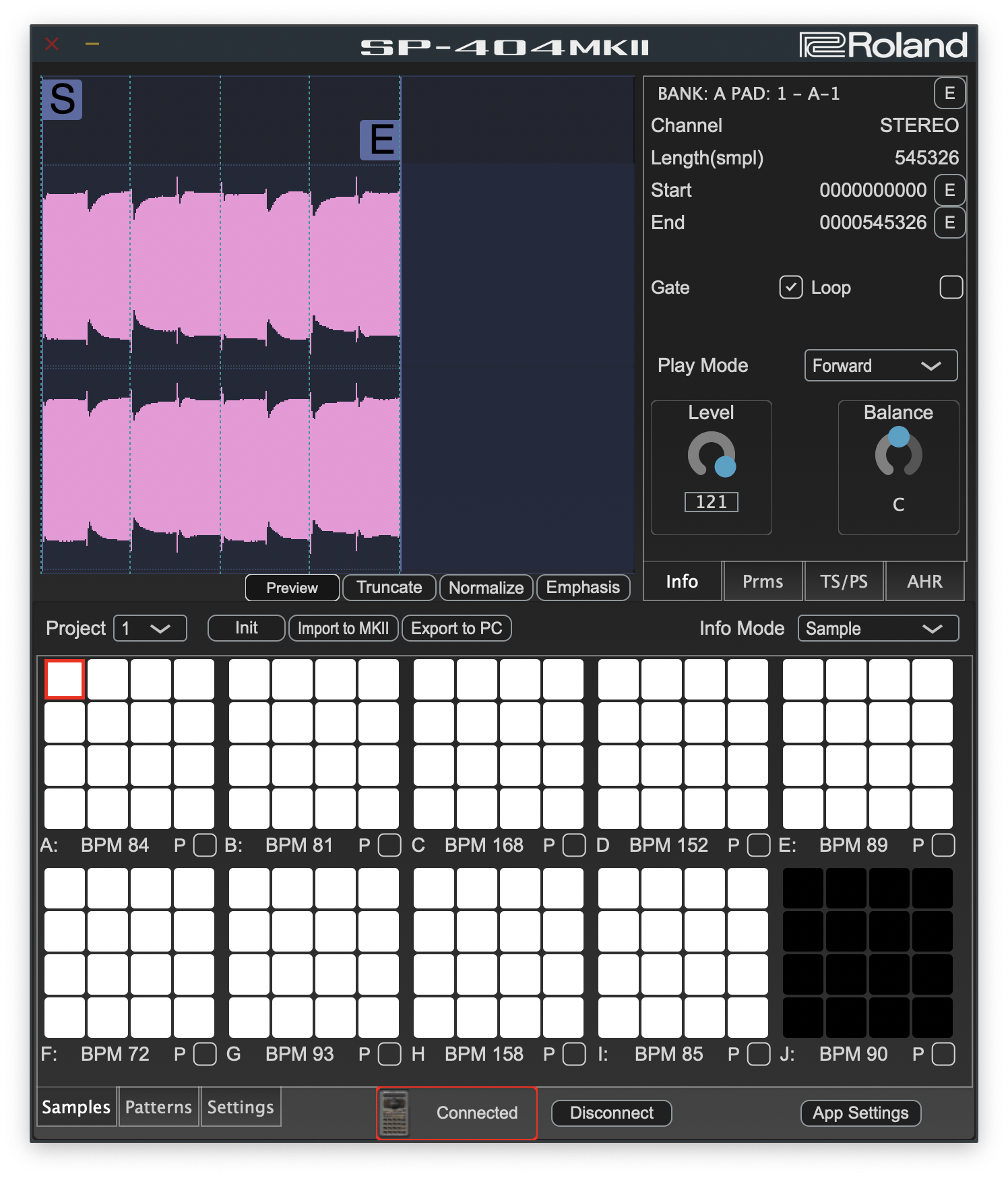Toggle the P checkbox for bank I
The height and width of the screenshot is (1178, 1008).
pos(759,1054)
